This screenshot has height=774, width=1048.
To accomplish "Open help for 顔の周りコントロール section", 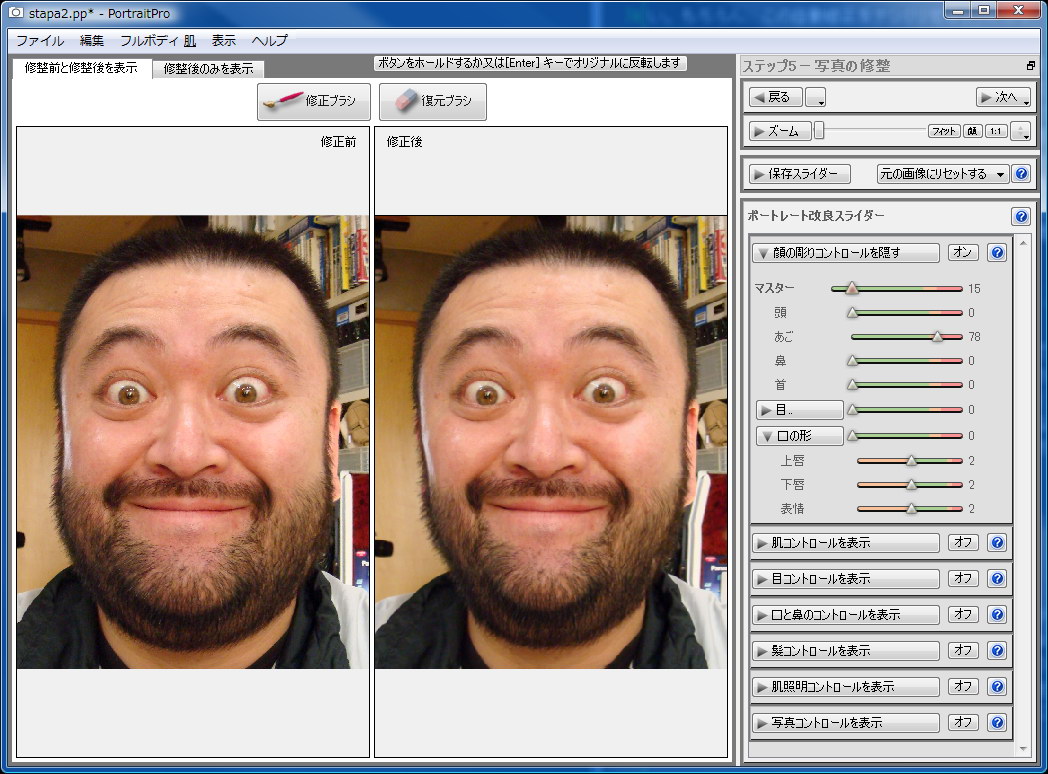I will click(x=996, y=252).
